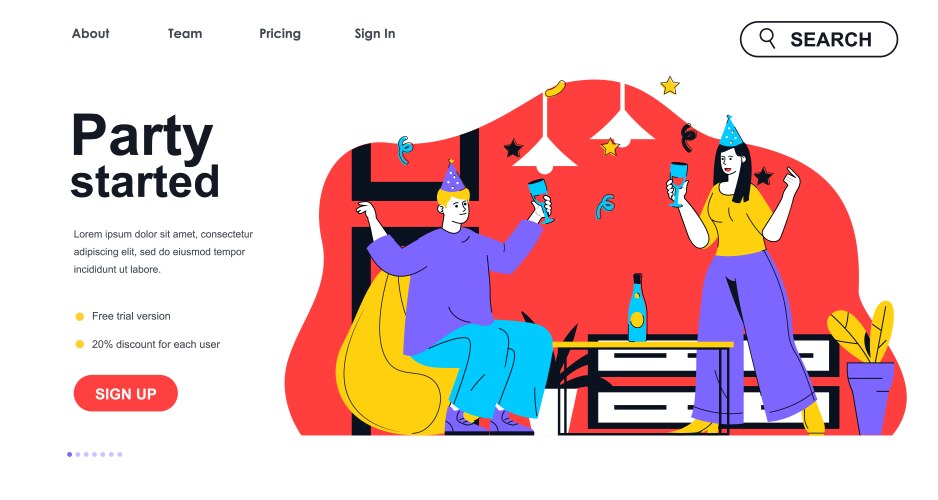This screenshot has height=500, width=938.
Task: Open the Pricing link in navigation
Action: [280, 34]
